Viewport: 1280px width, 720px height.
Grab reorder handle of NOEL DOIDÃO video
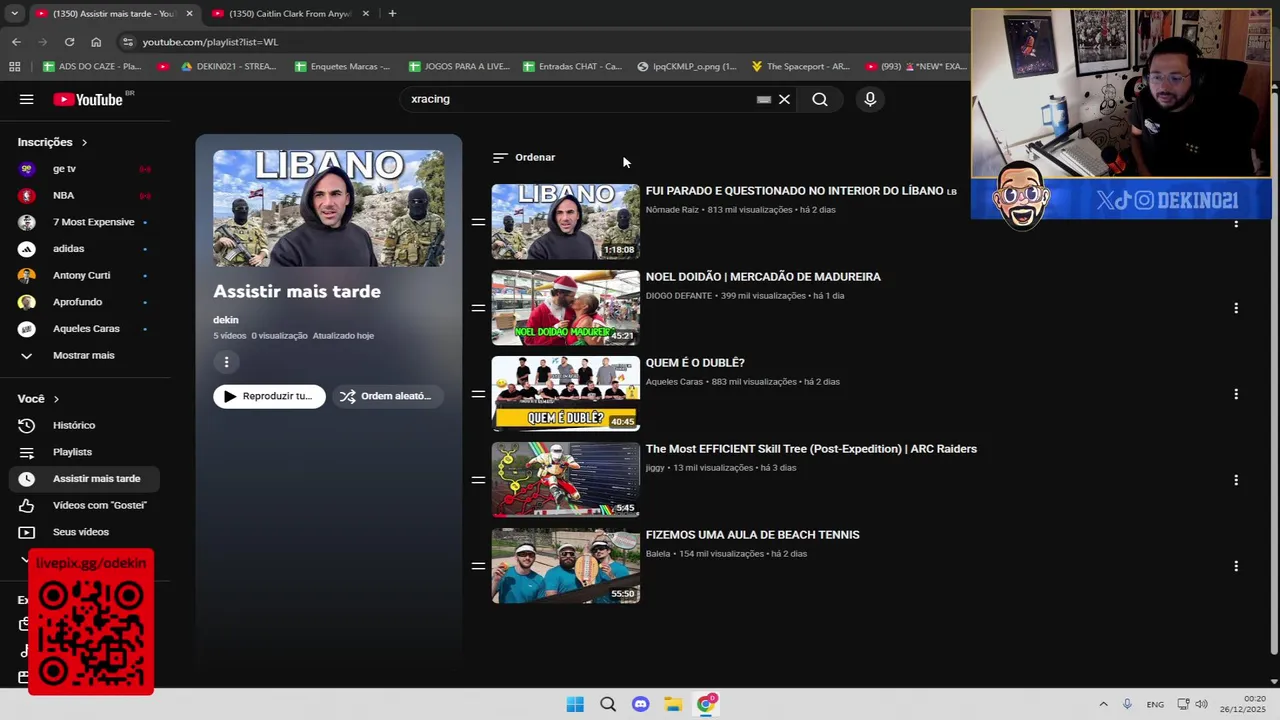pos(478,308)
